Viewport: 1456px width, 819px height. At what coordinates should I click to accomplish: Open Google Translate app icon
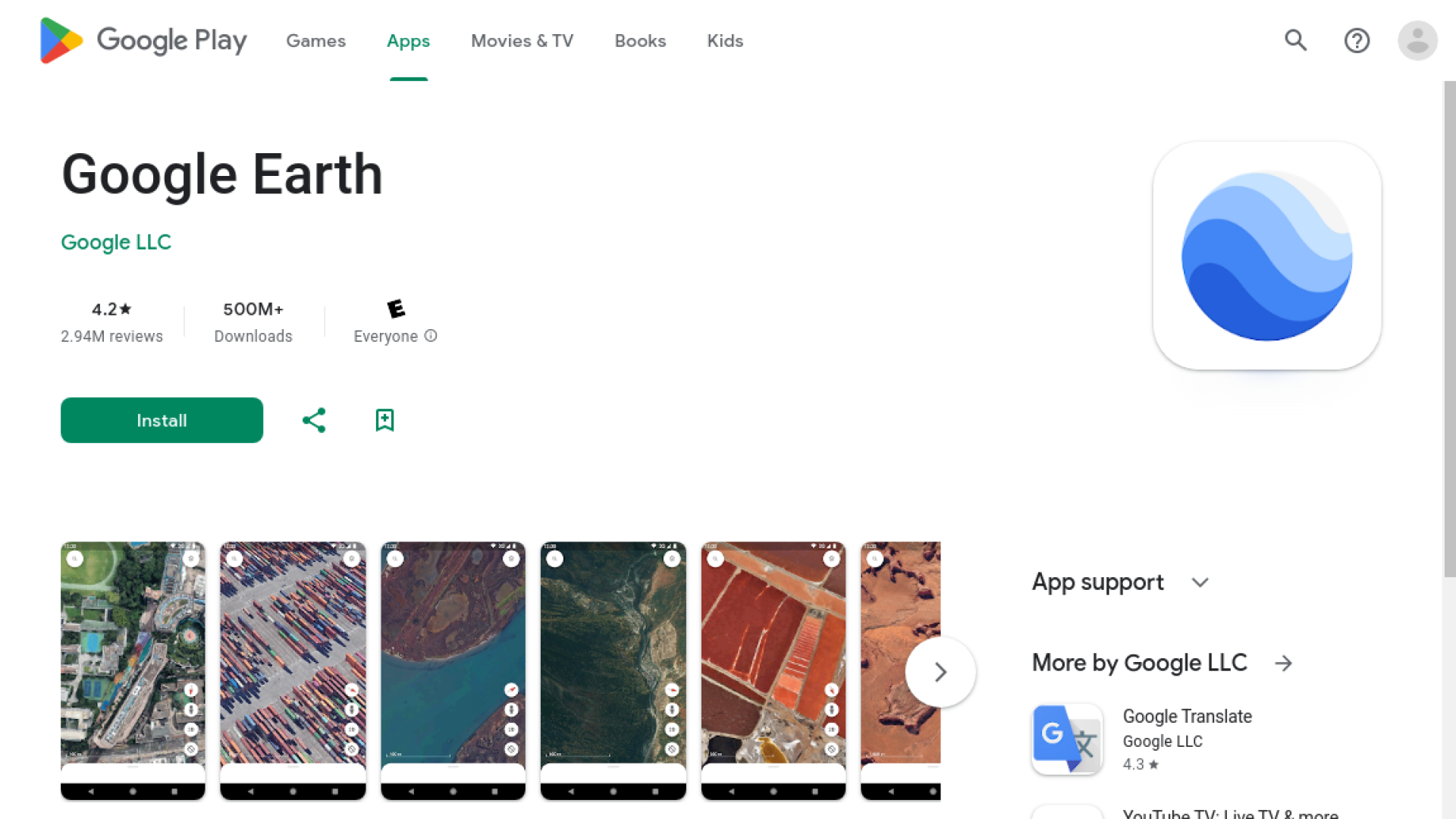(1067, 739)
